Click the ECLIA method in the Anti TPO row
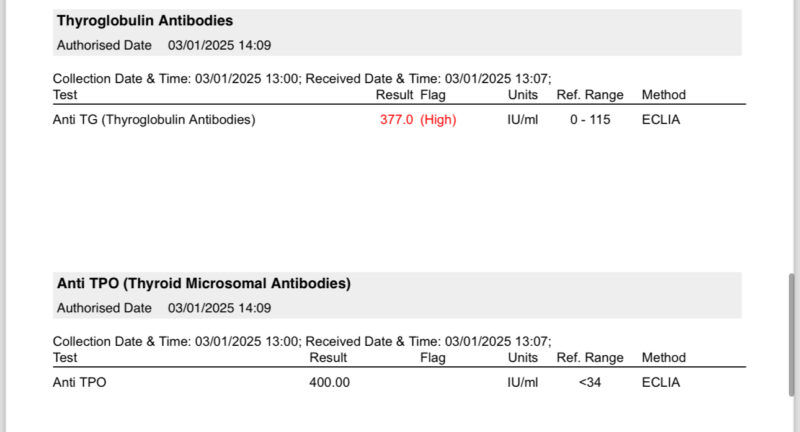The width and height of the screenshot is (800, 432). click(661, 383)
